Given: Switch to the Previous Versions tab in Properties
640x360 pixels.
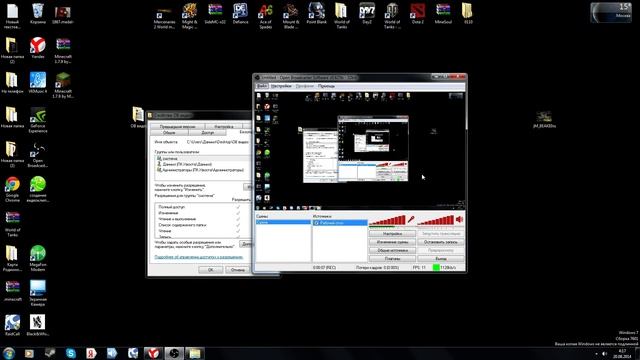Looking at the screenshot, I should point(177,127).
